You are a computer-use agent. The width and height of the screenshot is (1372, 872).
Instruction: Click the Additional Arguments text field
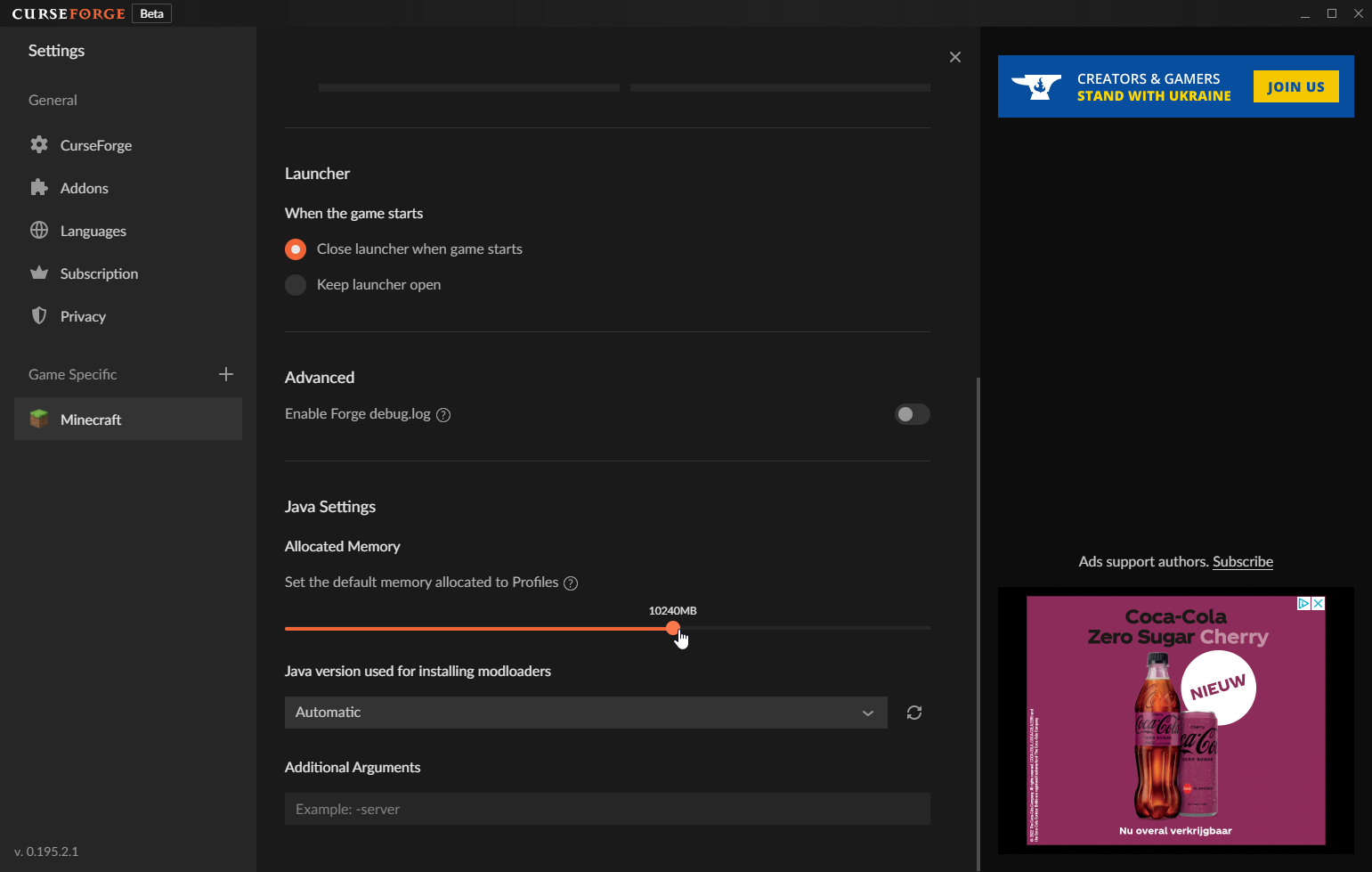coord(607,809)
